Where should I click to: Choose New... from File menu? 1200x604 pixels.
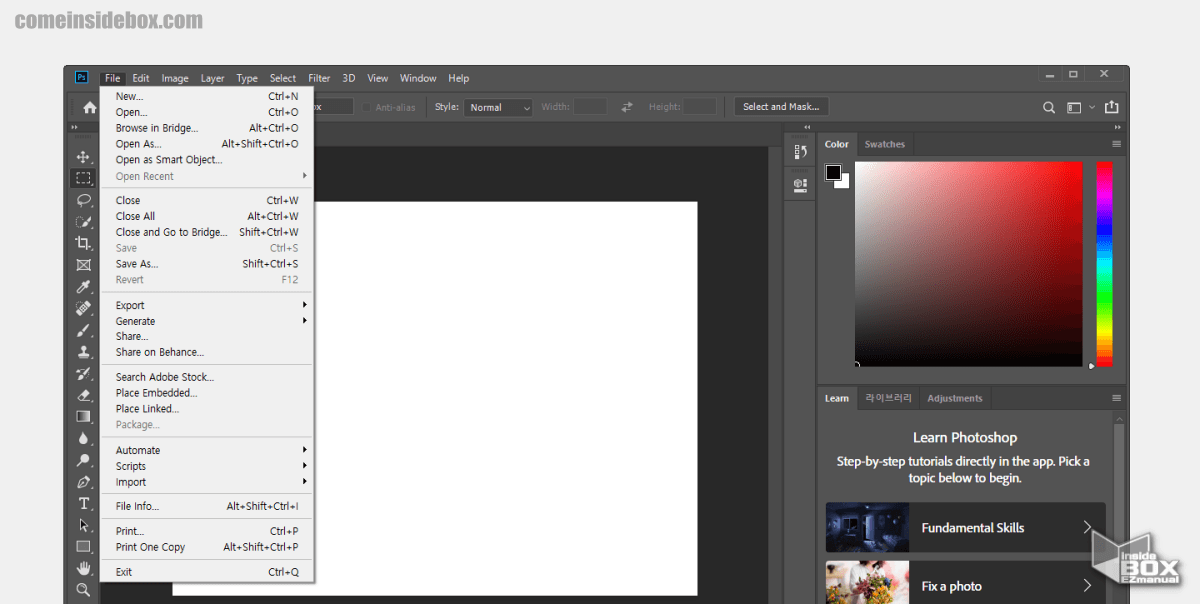coord(208,96)
